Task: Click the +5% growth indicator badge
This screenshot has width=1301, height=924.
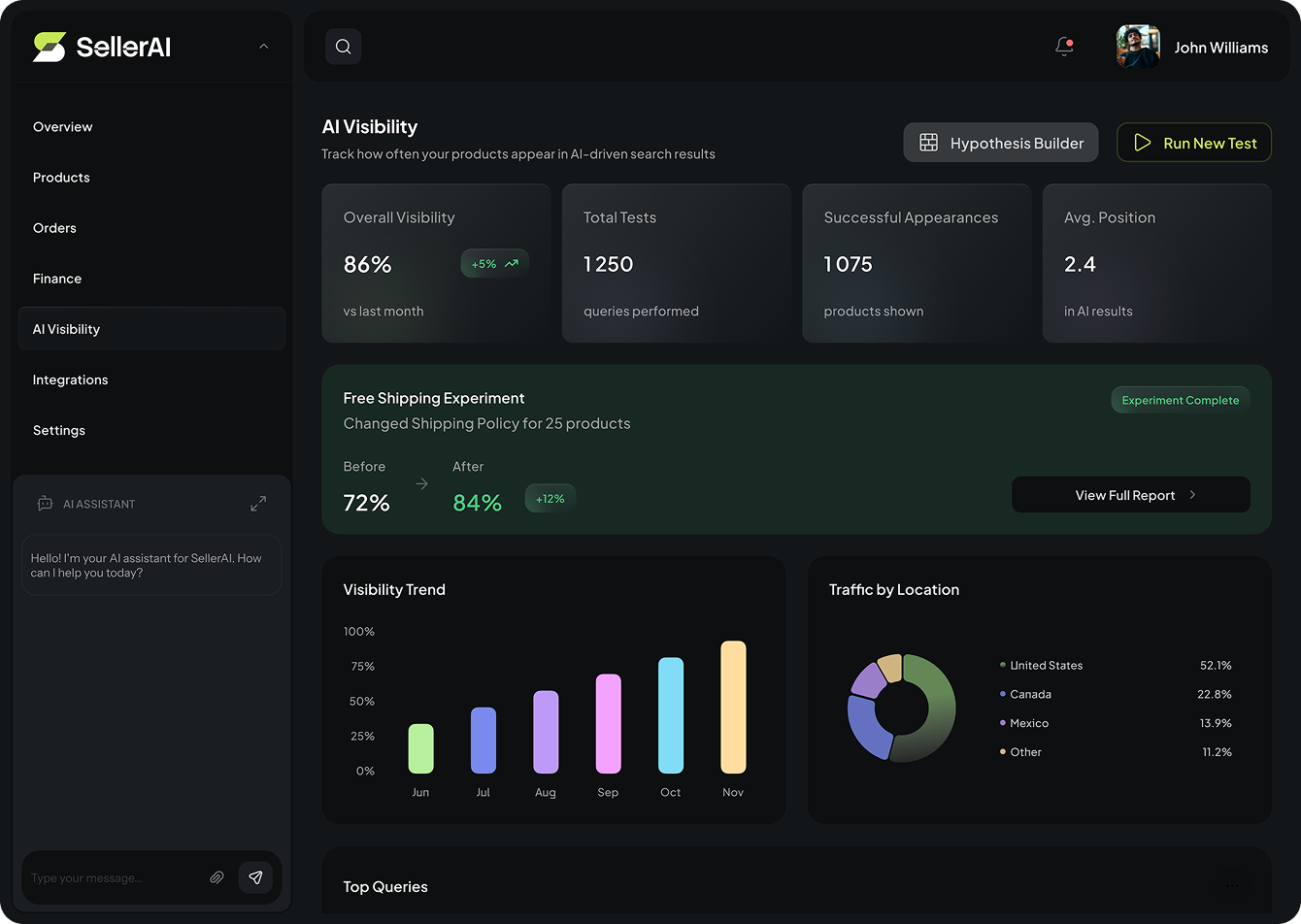Action: coord(494,263)
